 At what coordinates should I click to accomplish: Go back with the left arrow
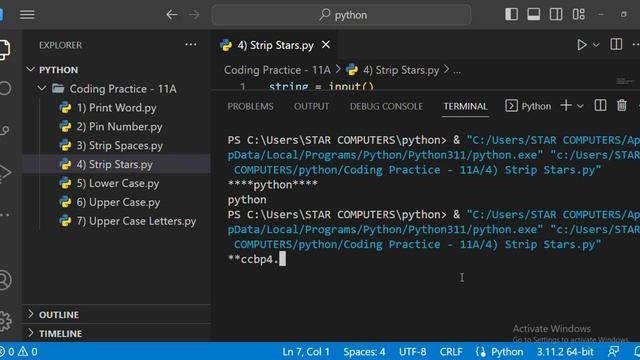[172, 15]
